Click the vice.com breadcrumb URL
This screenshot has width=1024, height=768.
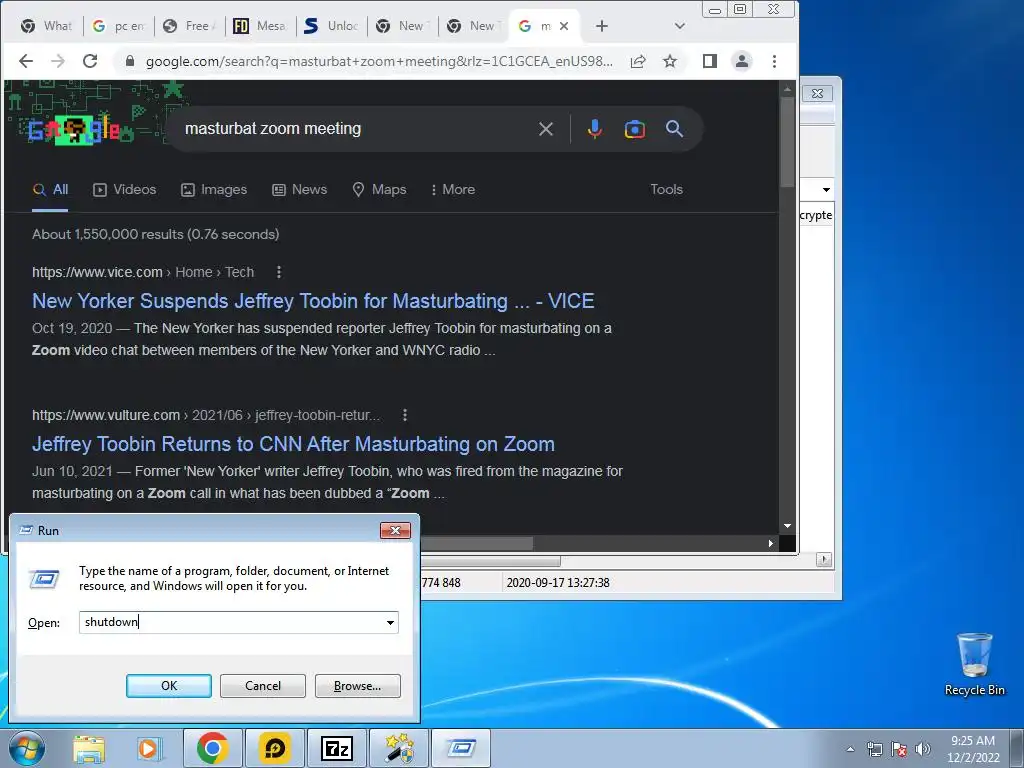(143, 272)
